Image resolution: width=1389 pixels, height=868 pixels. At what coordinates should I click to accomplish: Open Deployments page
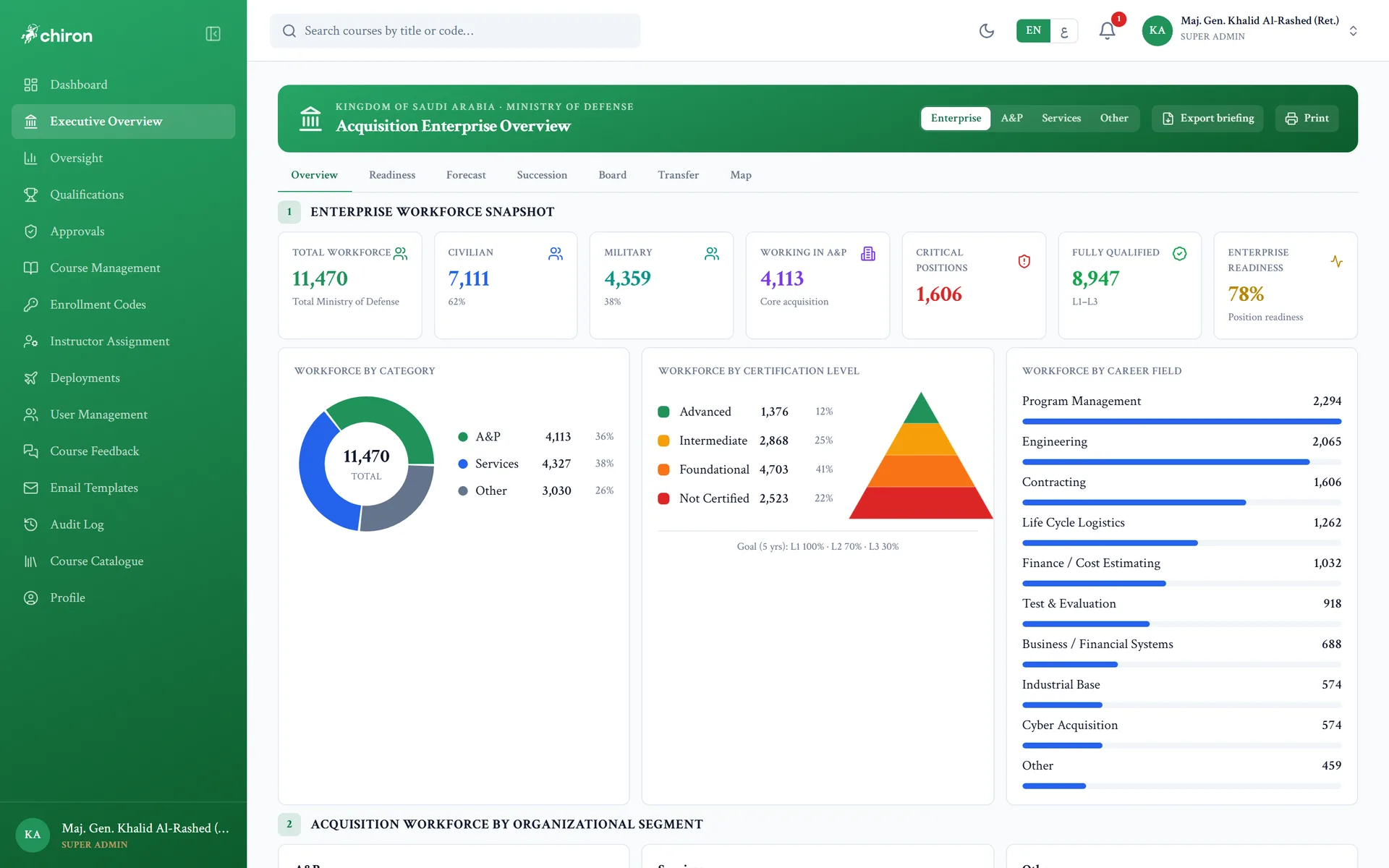[x=123, y=378]
